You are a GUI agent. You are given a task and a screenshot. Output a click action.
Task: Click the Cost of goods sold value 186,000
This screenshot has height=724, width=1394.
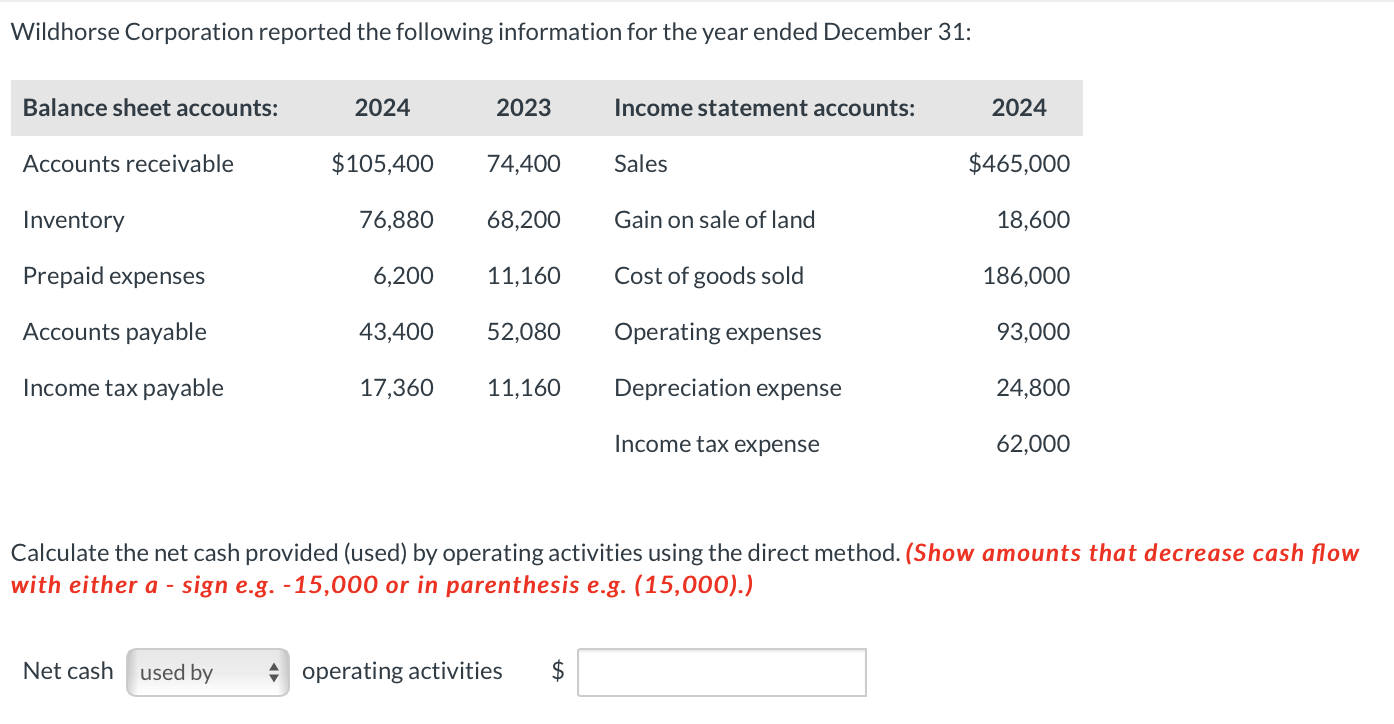pos(1027,276)
